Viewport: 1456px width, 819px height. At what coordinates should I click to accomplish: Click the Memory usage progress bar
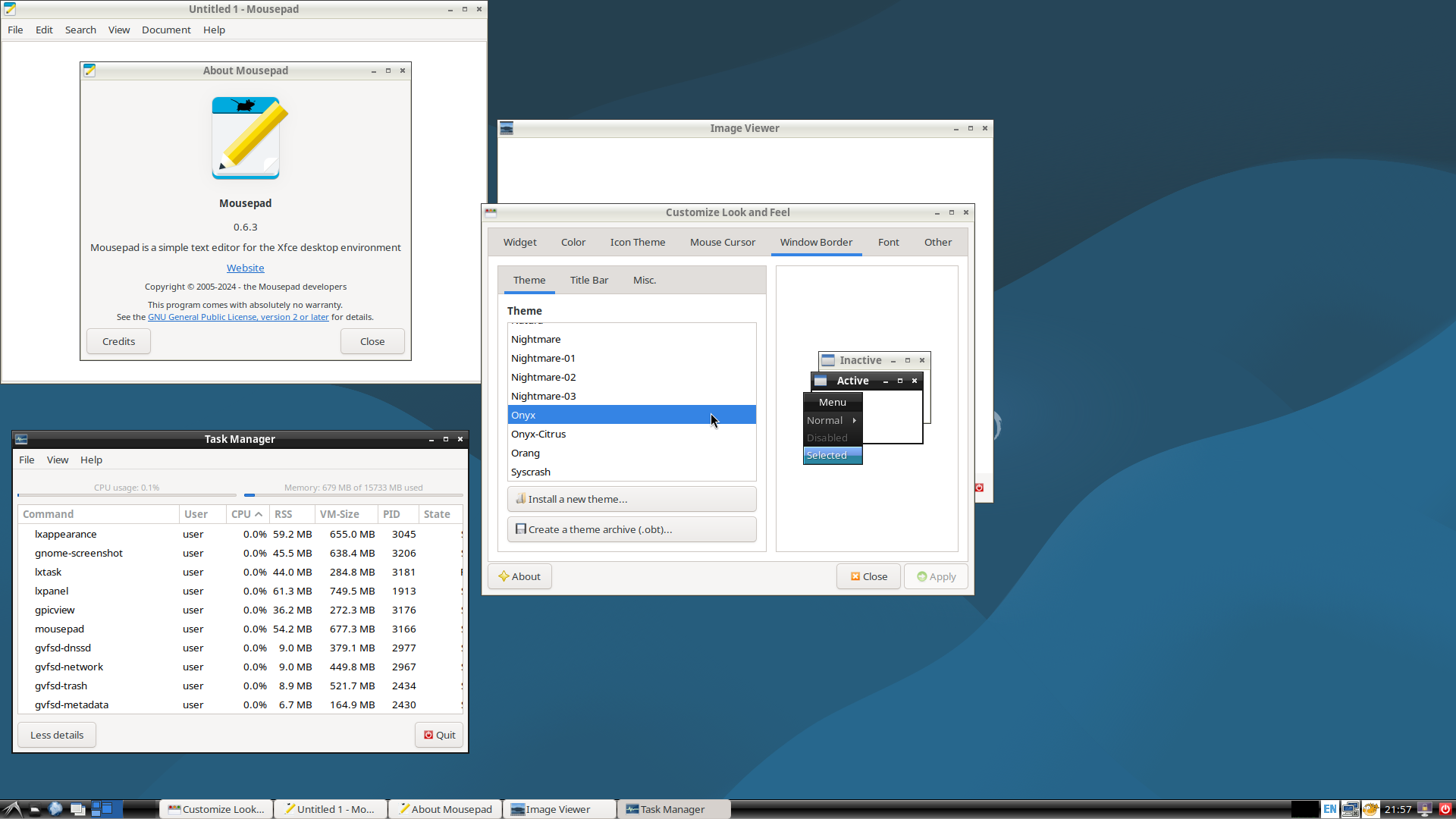353,494
